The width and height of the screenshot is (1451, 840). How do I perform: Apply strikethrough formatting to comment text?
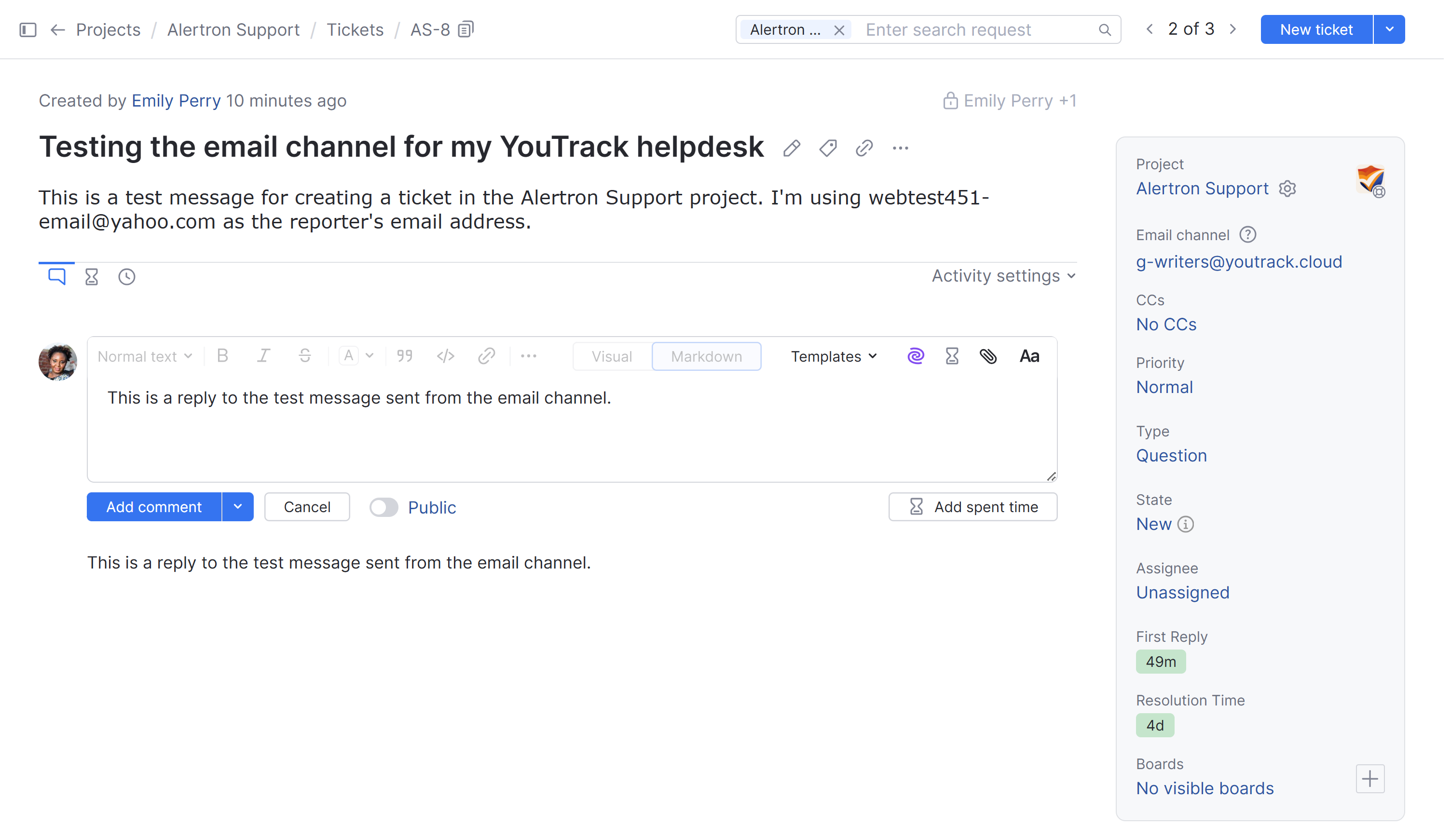[304, 356]
